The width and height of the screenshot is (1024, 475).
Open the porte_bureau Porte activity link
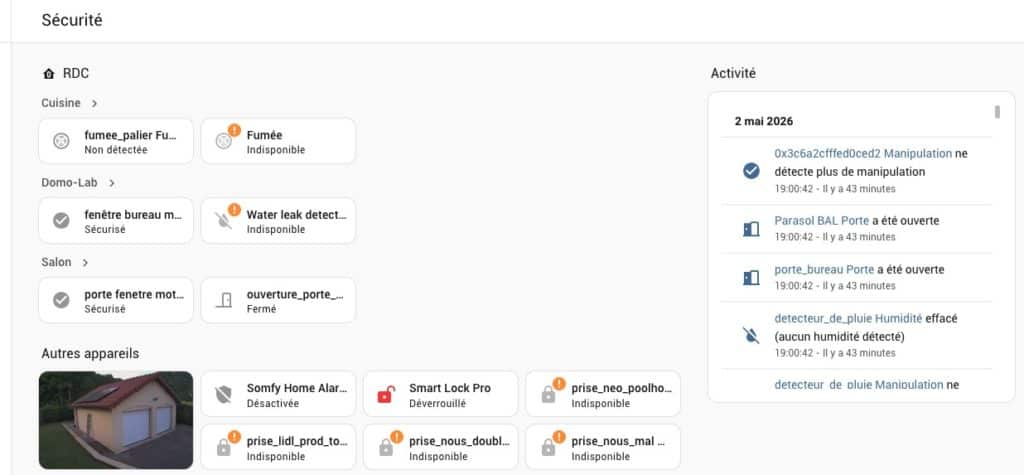tap(824, 269)
